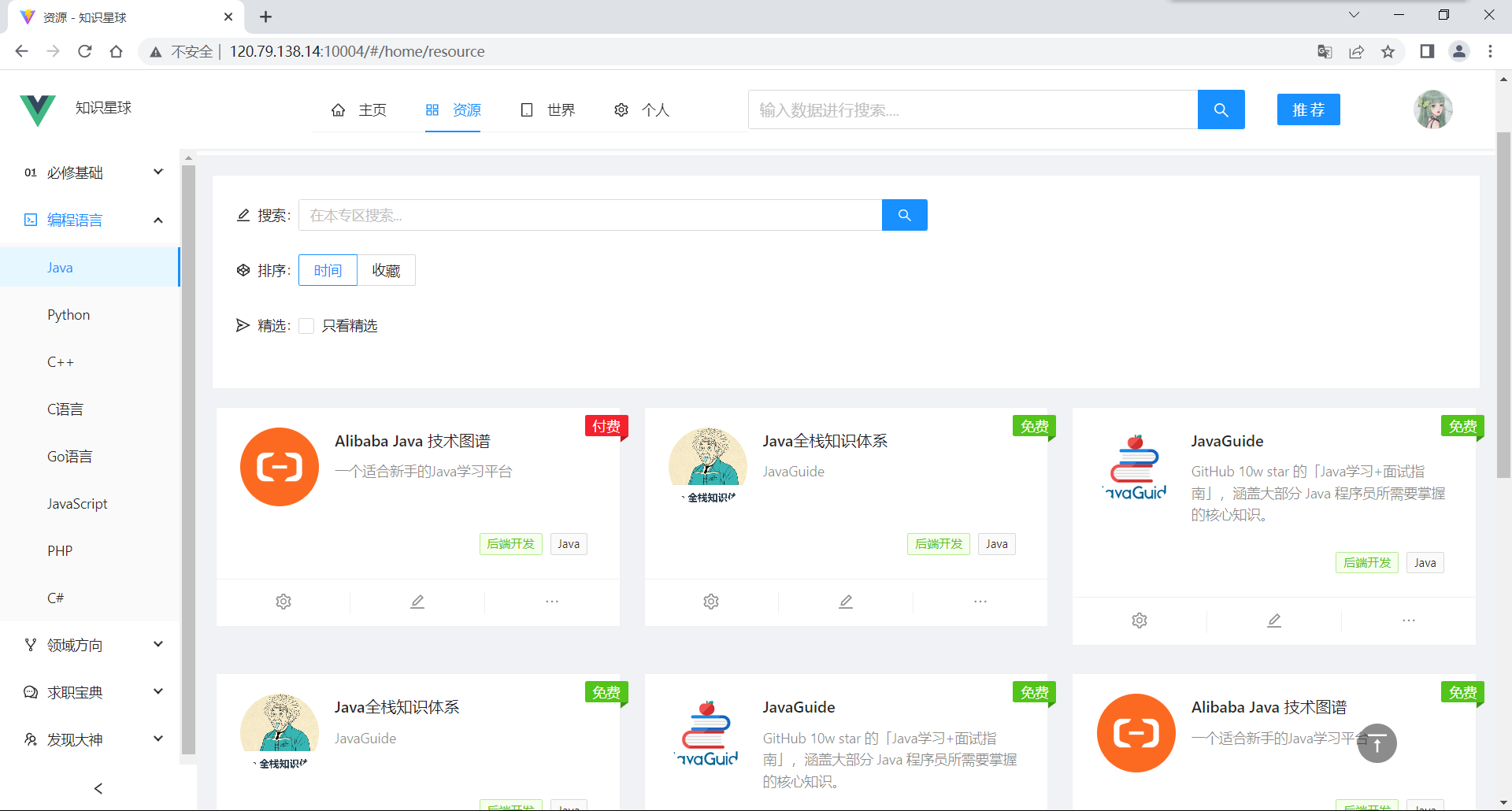This screenshot has width=1512, height=811.
Task: Open browser side panel icon
Action: click(1427, 51)
